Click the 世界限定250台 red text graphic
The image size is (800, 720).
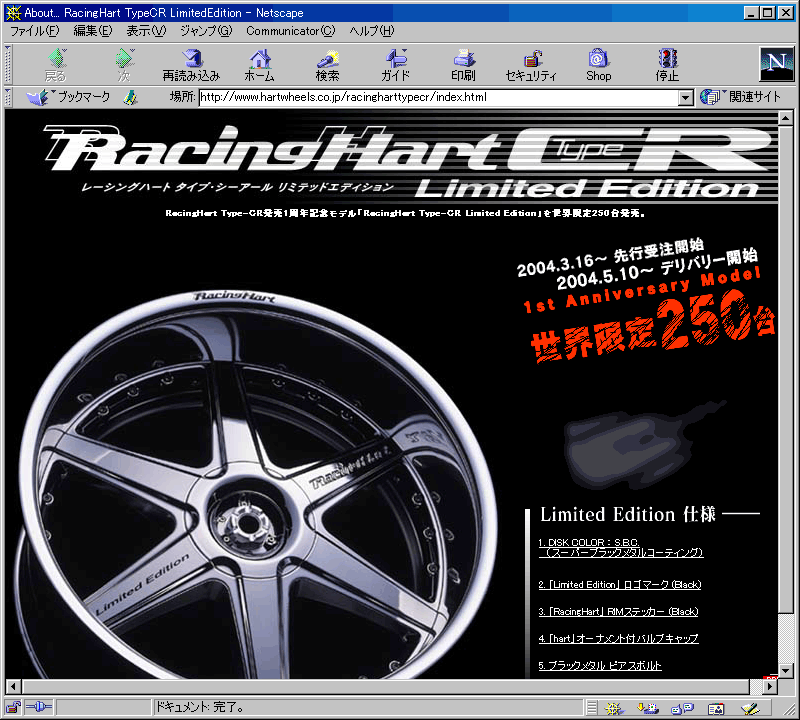(x=653, y=329)
